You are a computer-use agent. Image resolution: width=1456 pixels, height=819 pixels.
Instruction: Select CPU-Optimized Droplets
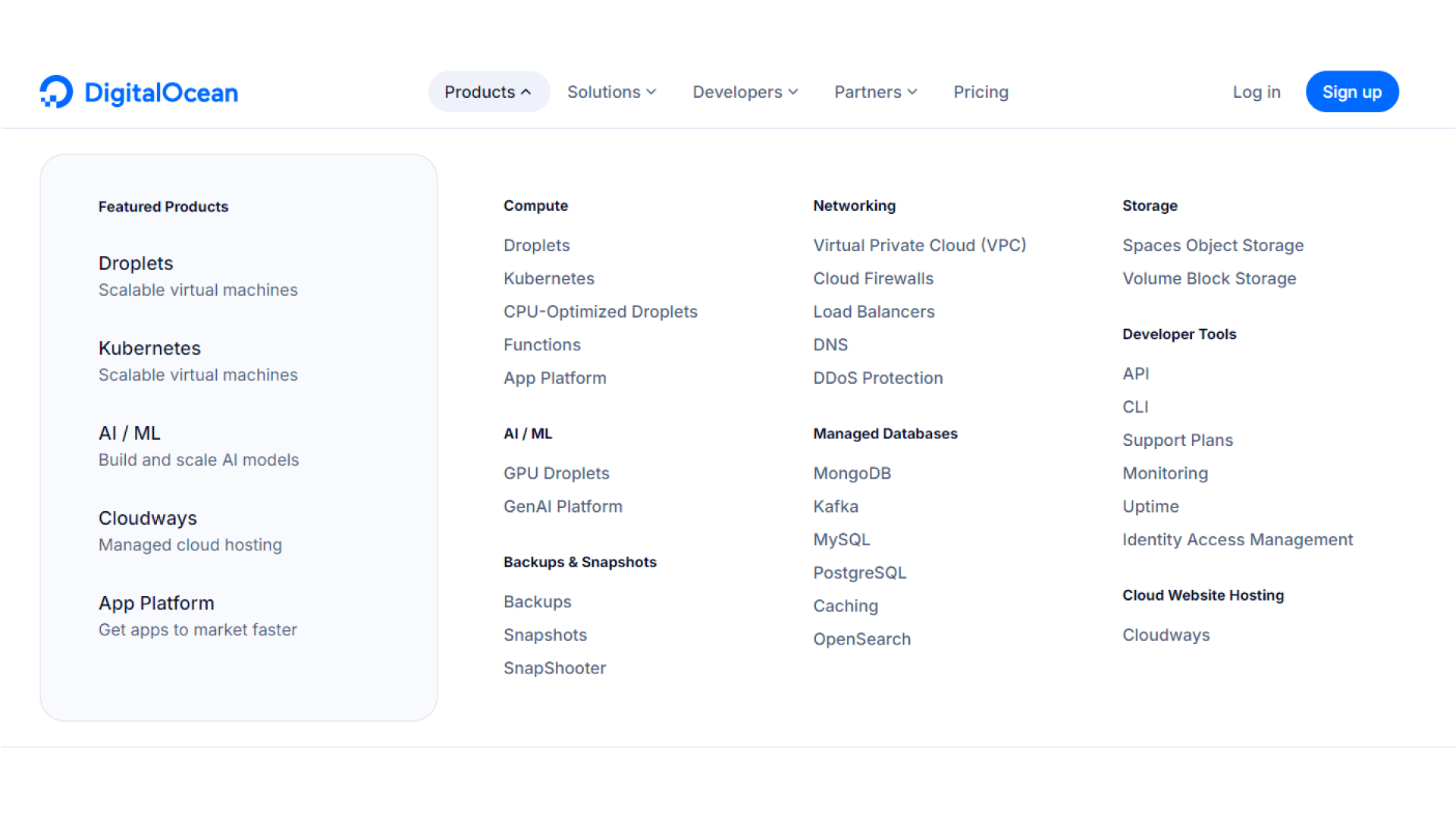[601, 312]
